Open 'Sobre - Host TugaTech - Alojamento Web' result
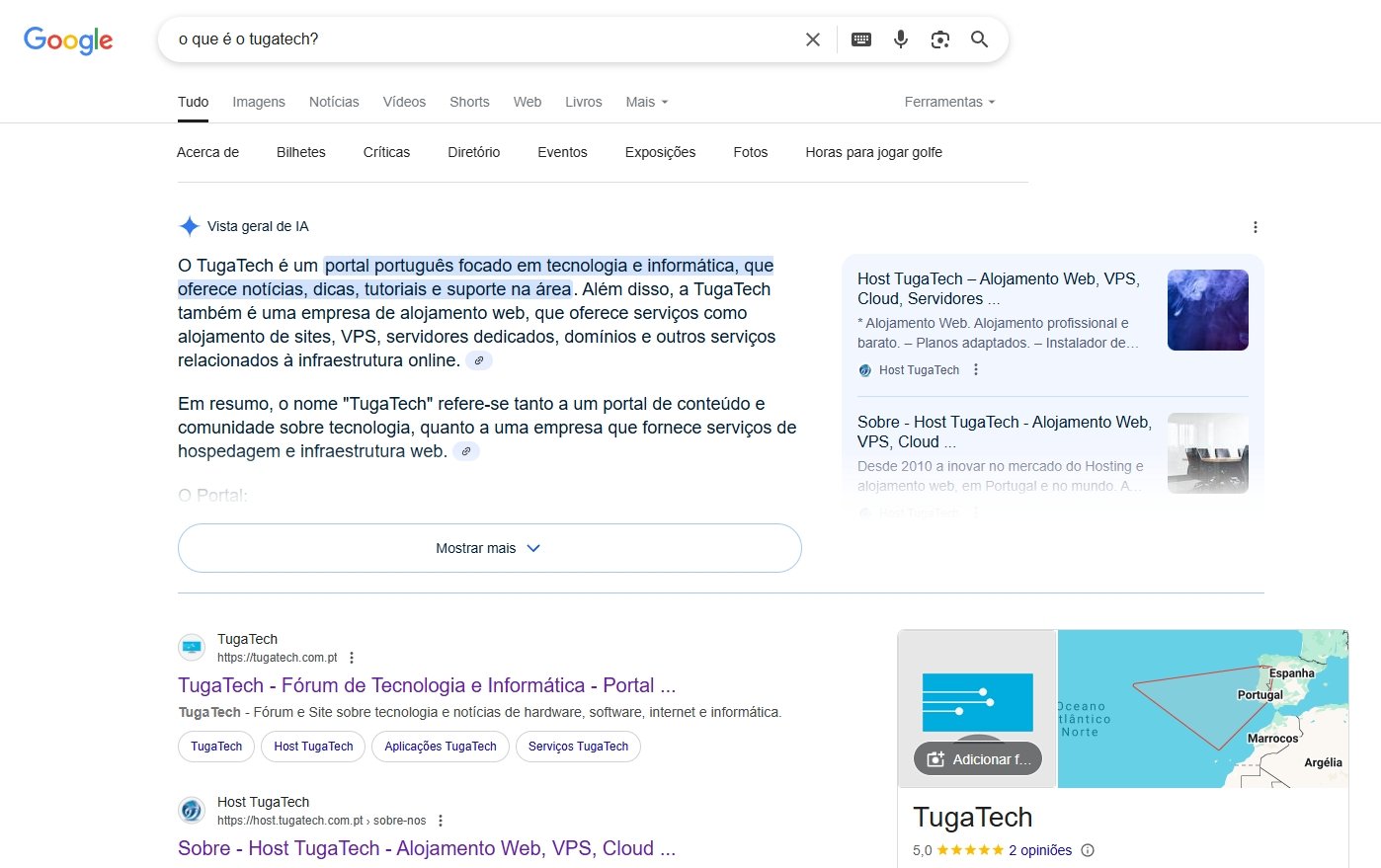Screen dimensions: 1381x868 point(427,848)
